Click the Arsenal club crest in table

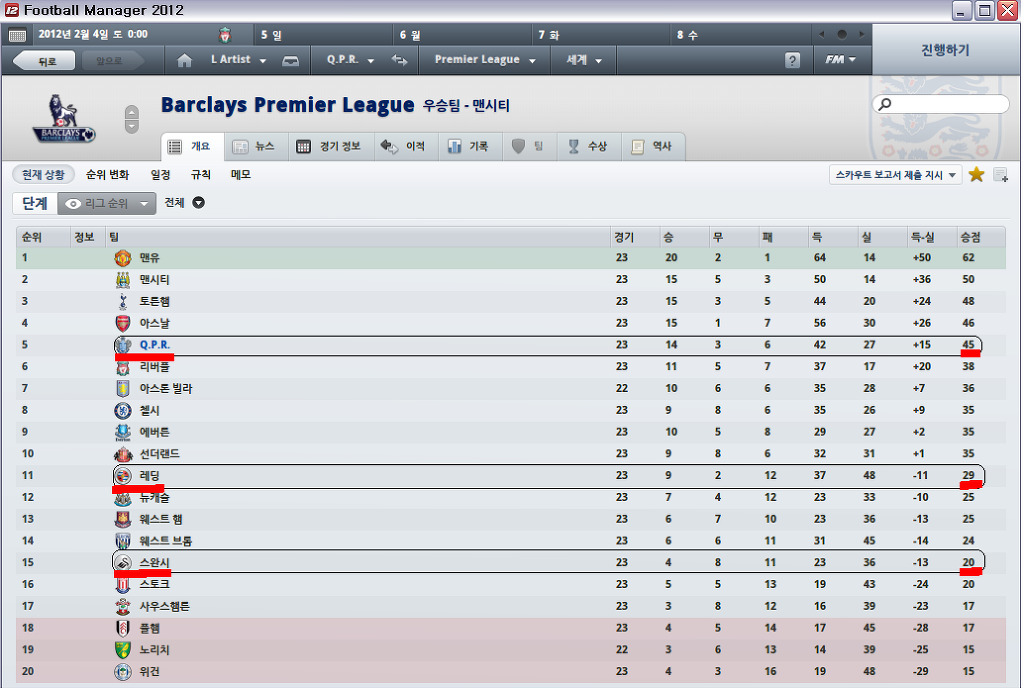123,323
